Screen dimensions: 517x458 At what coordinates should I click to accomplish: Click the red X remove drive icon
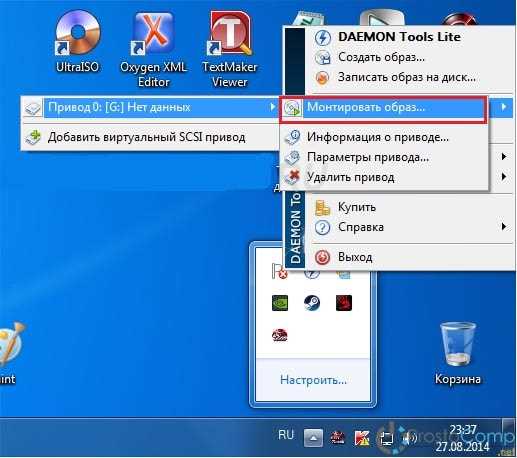(292, 177)
